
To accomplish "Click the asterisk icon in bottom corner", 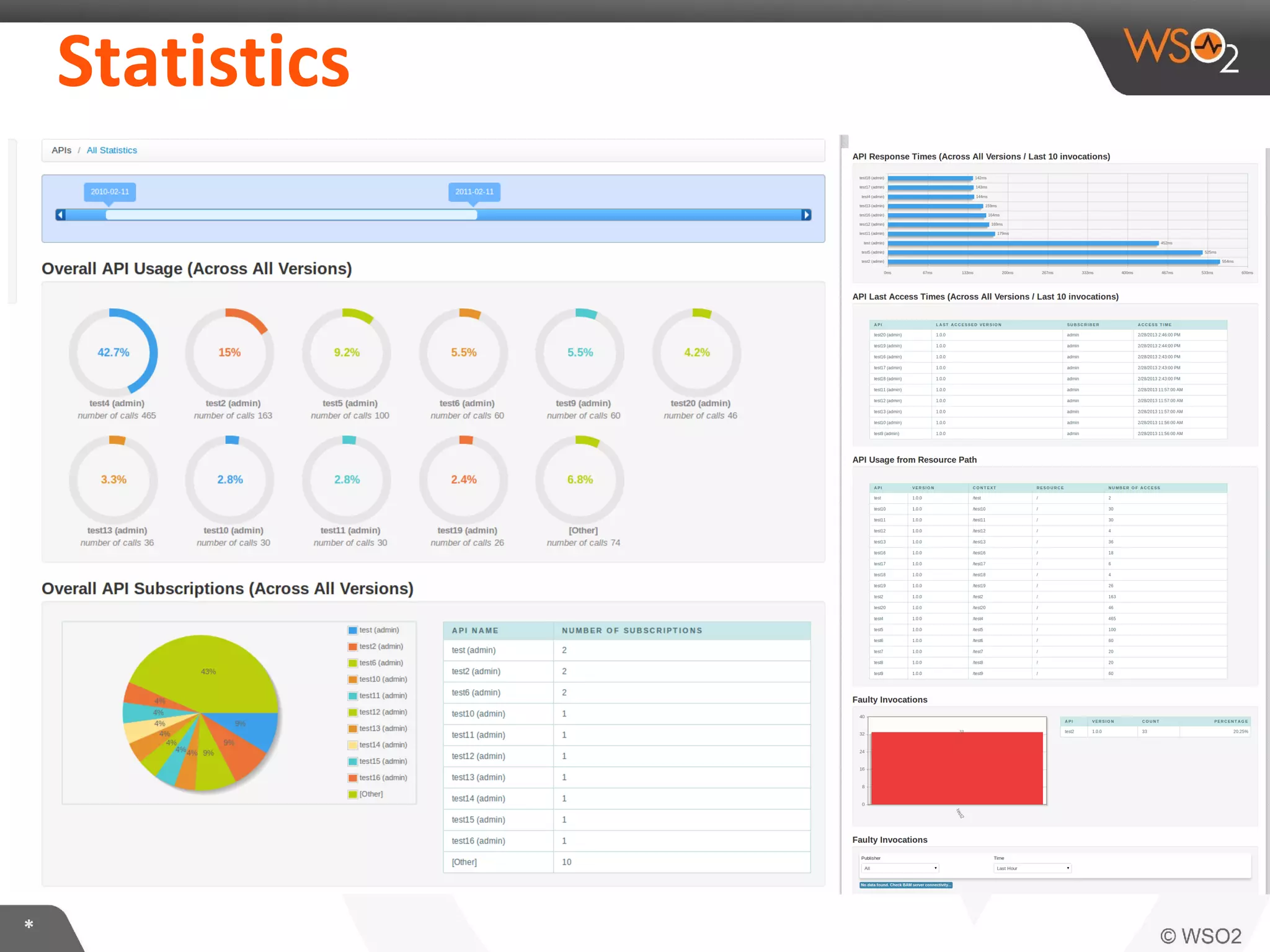I will (29, 924).
